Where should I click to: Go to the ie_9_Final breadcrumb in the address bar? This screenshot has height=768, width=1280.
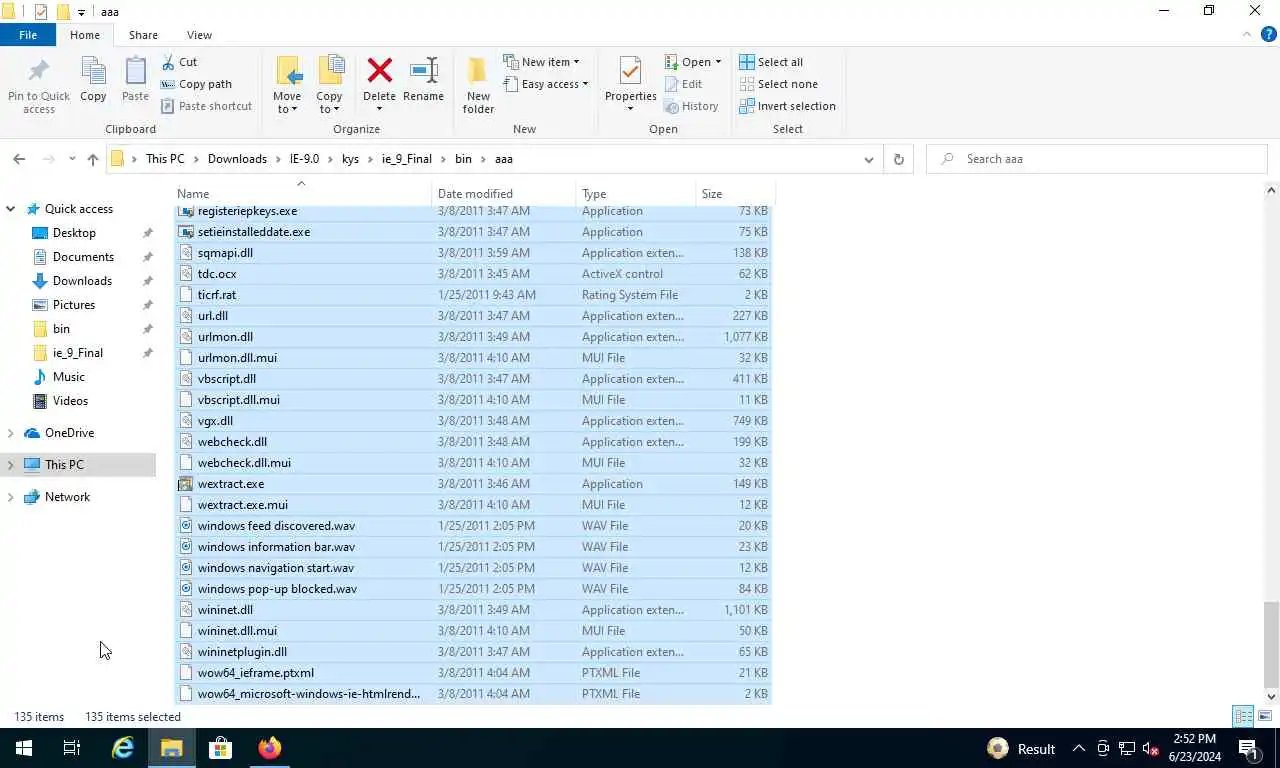407,159
